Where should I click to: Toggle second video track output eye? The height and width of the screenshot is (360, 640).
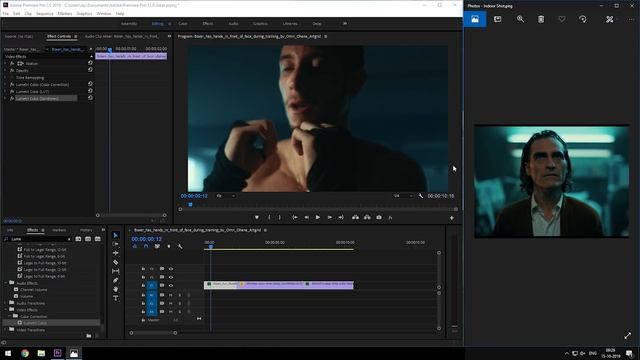[x=171, y=277]
